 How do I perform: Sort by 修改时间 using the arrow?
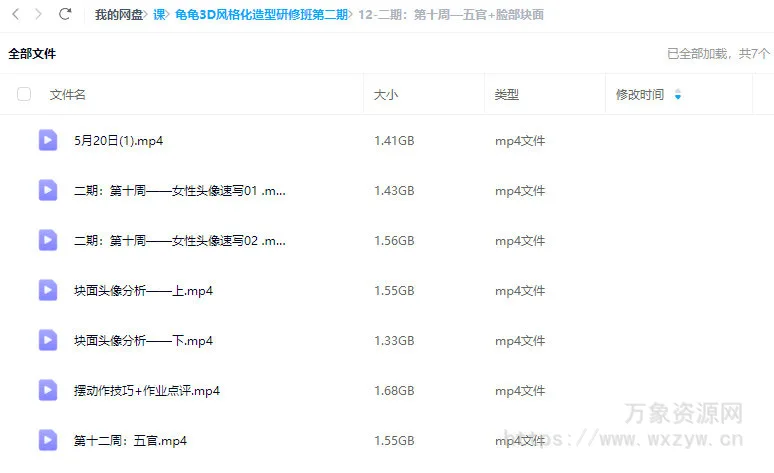pyautogui.click(x=678, y=95)
